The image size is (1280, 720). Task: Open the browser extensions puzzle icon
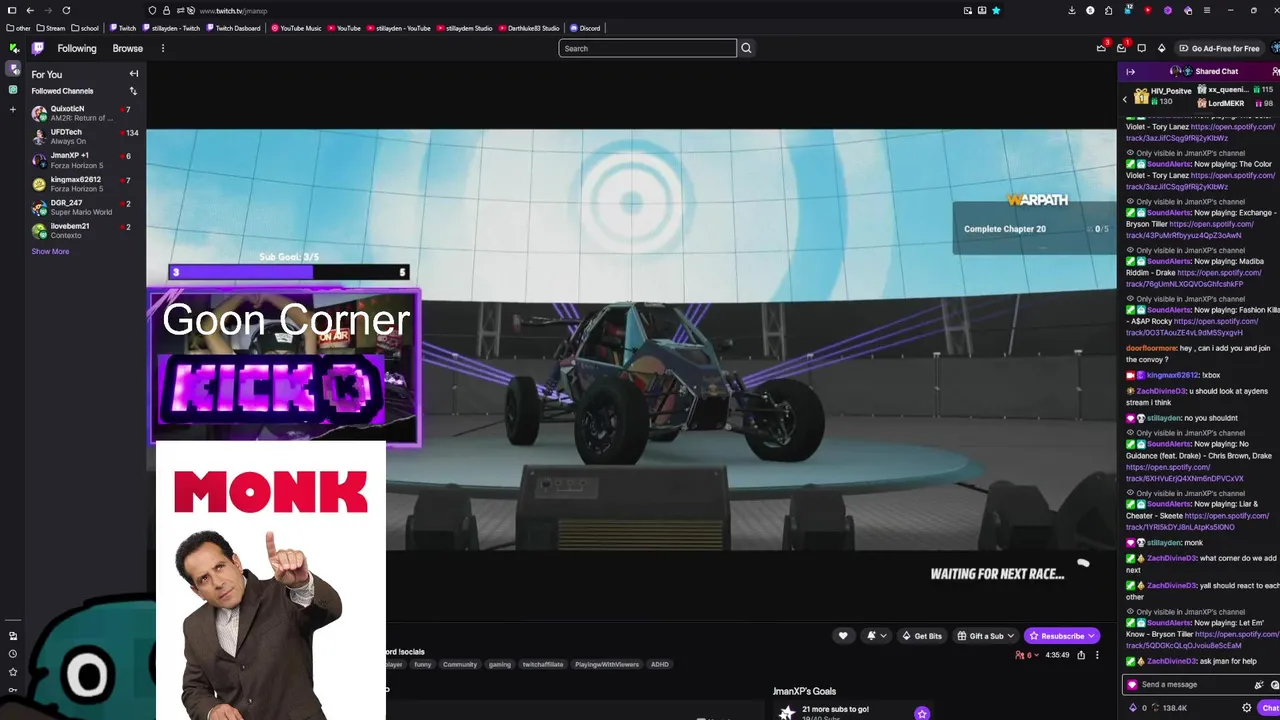(x=1108, y=10)
